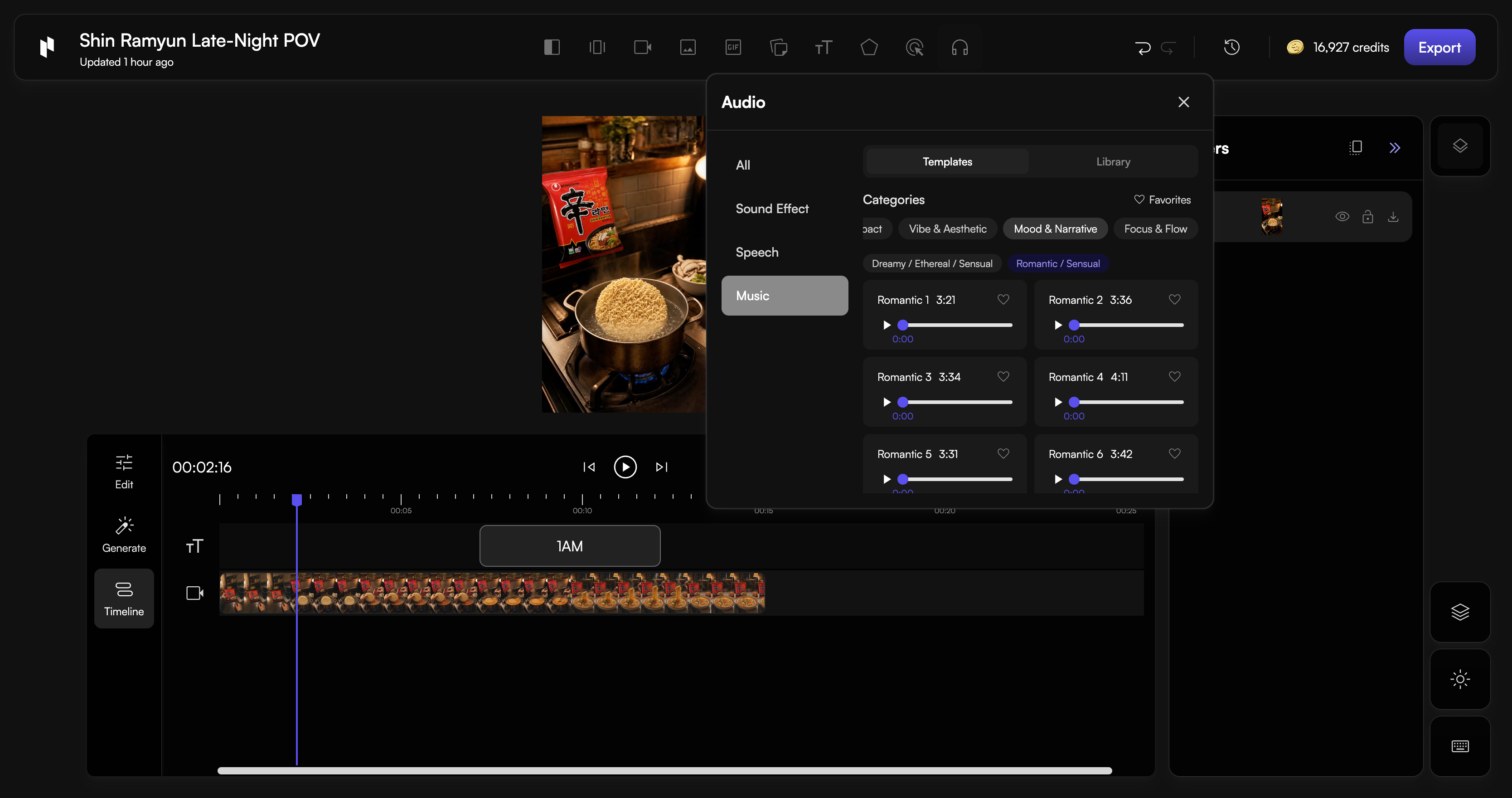Choose the Focus & Flow category chip
The height and width of the screenshot is (798, 1512).
(1155, 229)
